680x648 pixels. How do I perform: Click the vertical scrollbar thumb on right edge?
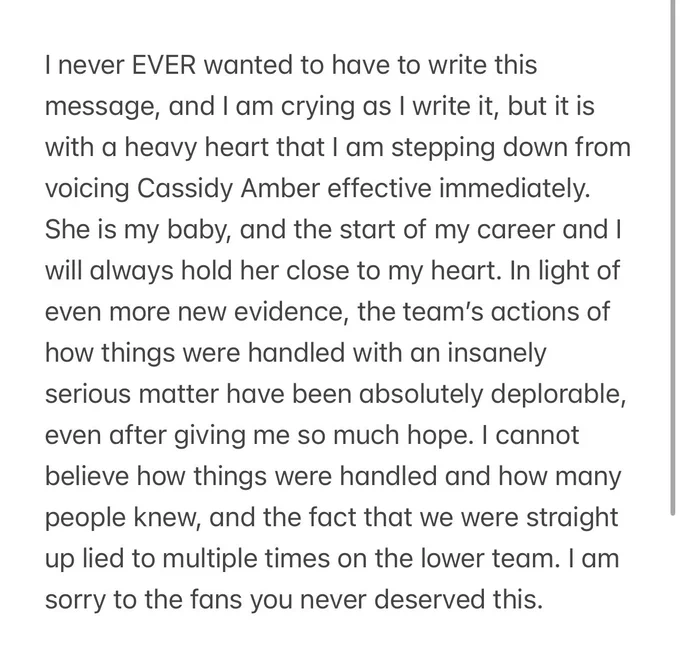point(673,258)
